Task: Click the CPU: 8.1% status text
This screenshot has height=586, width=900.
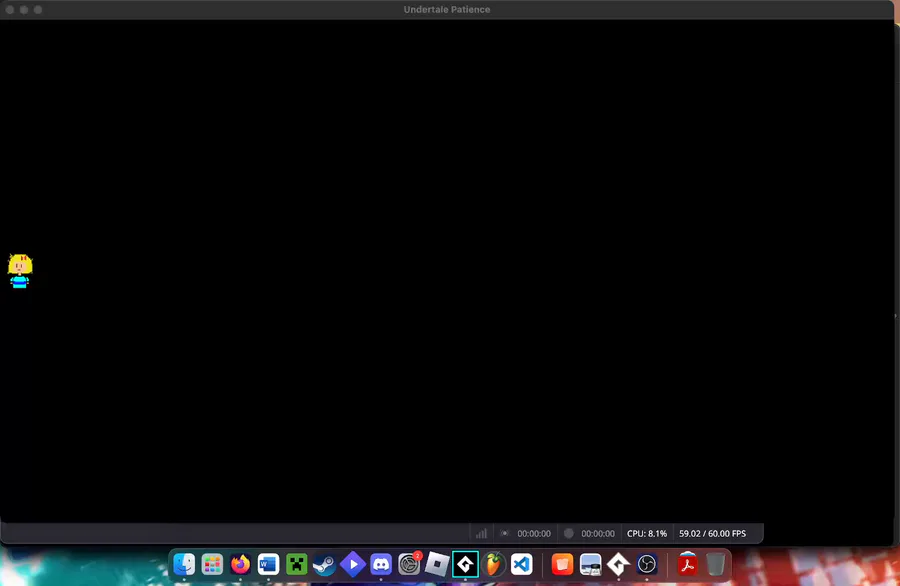Action: tap(647, 534)
